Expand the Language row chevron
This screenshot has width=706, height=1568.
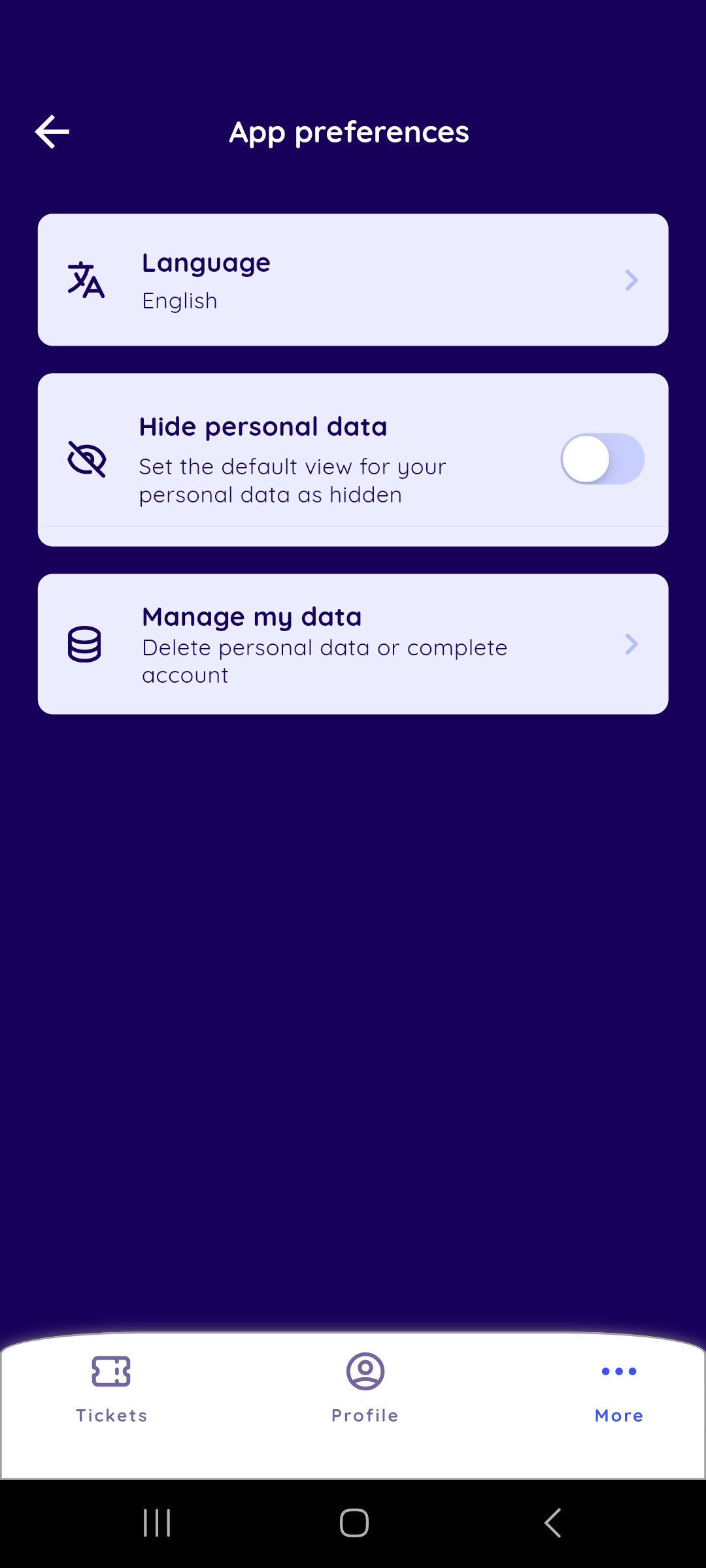tap(631, 280)
